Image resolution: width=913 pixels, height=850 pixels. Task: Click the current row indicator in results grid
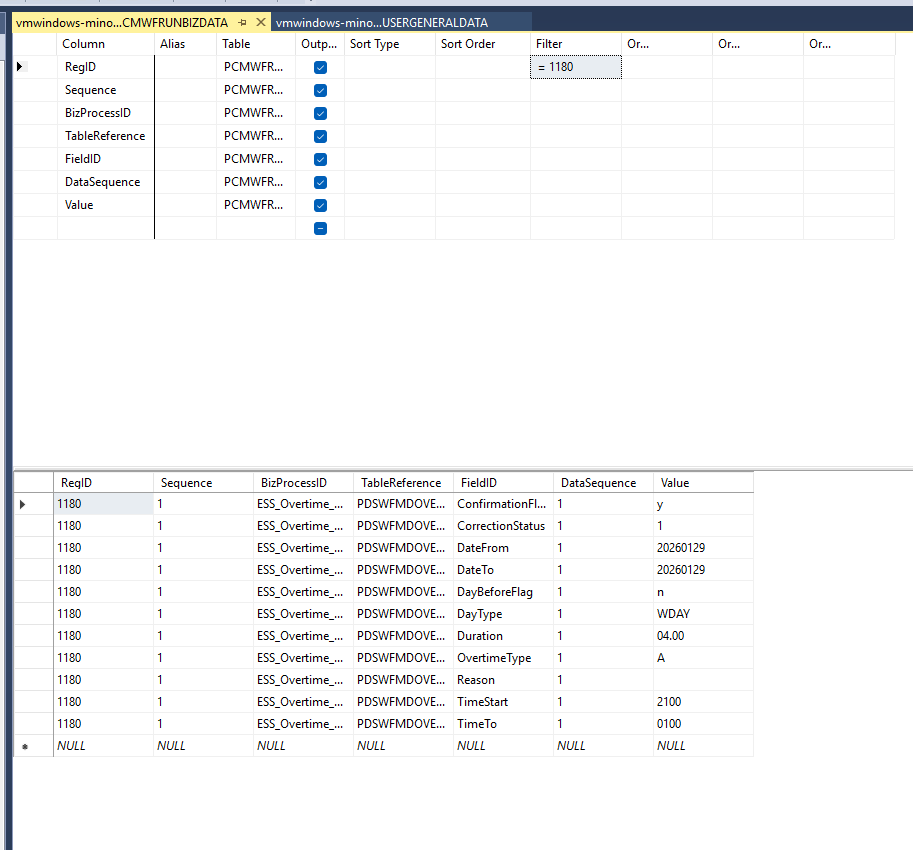tap(23, 504)
